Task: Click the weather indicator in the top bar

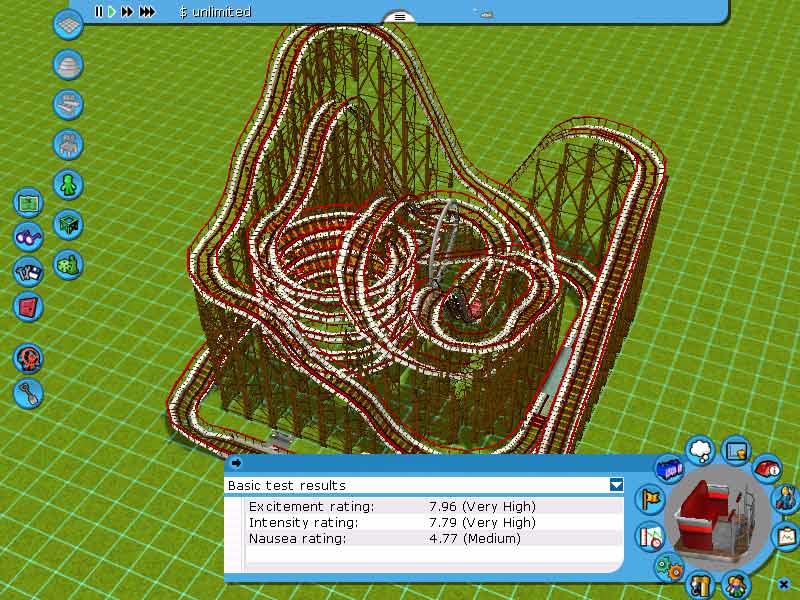Action: (x=484, y=13)
